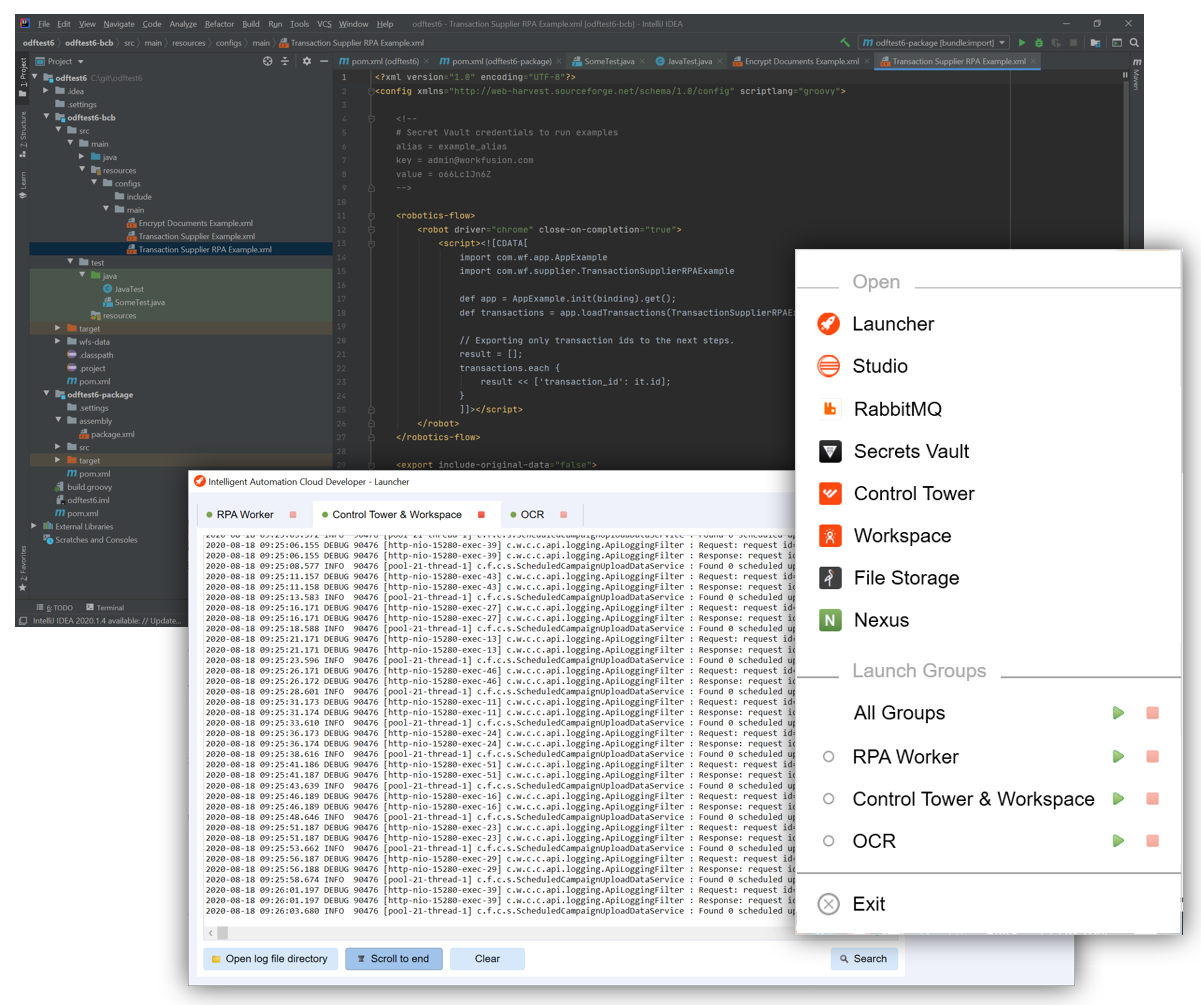Click the Debug bug icon in IntelliJ
Viewport: 1201px width, 1005px height.
click(1040, 43)
